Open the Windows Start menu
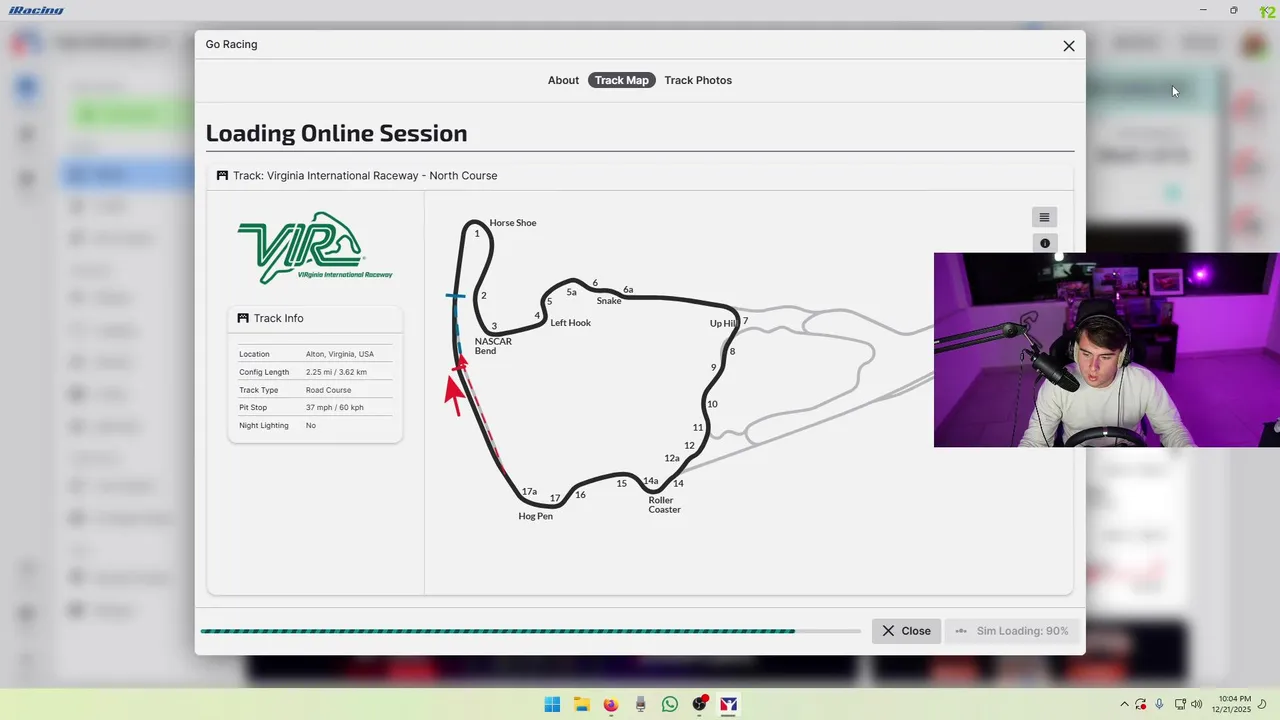Viewport: 1280px width, 720px height. click(x=552, y=704)
